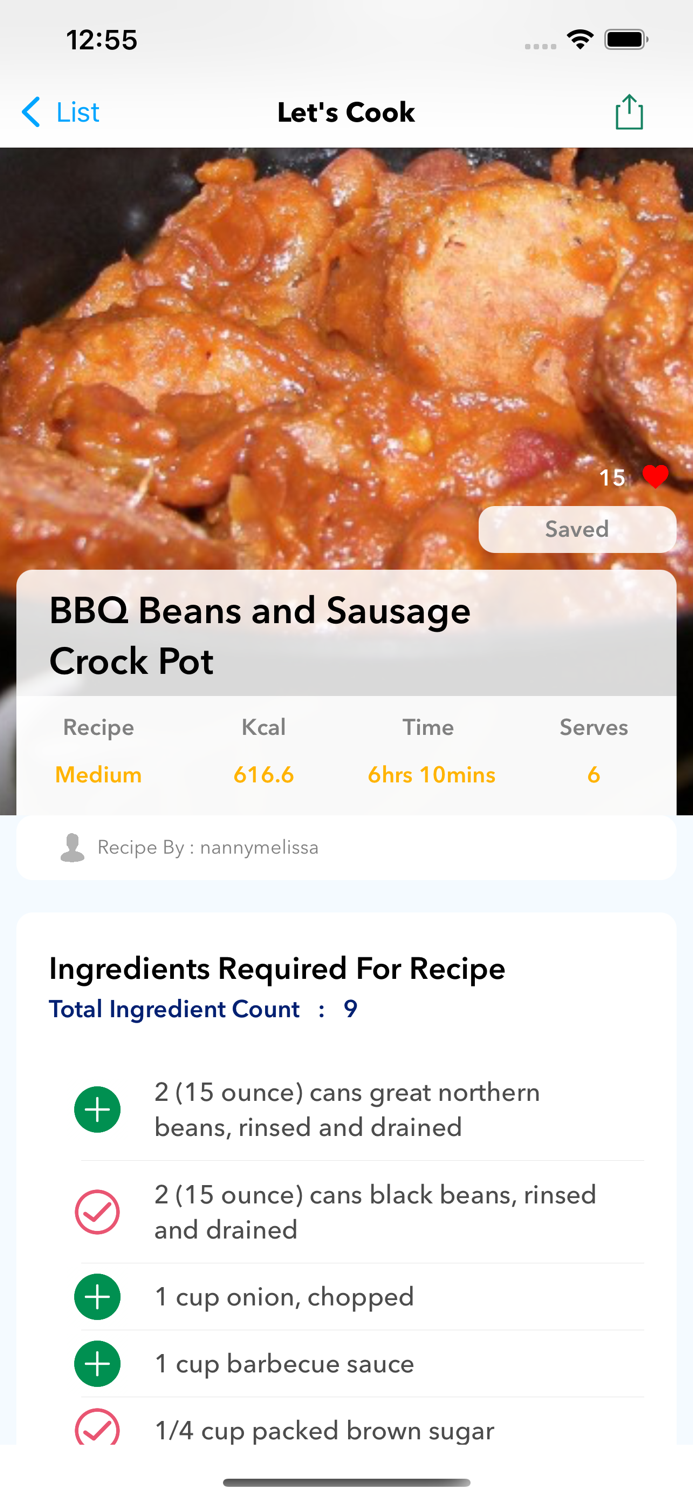Toggle the Saved state of this recipe

click(578, 529)
